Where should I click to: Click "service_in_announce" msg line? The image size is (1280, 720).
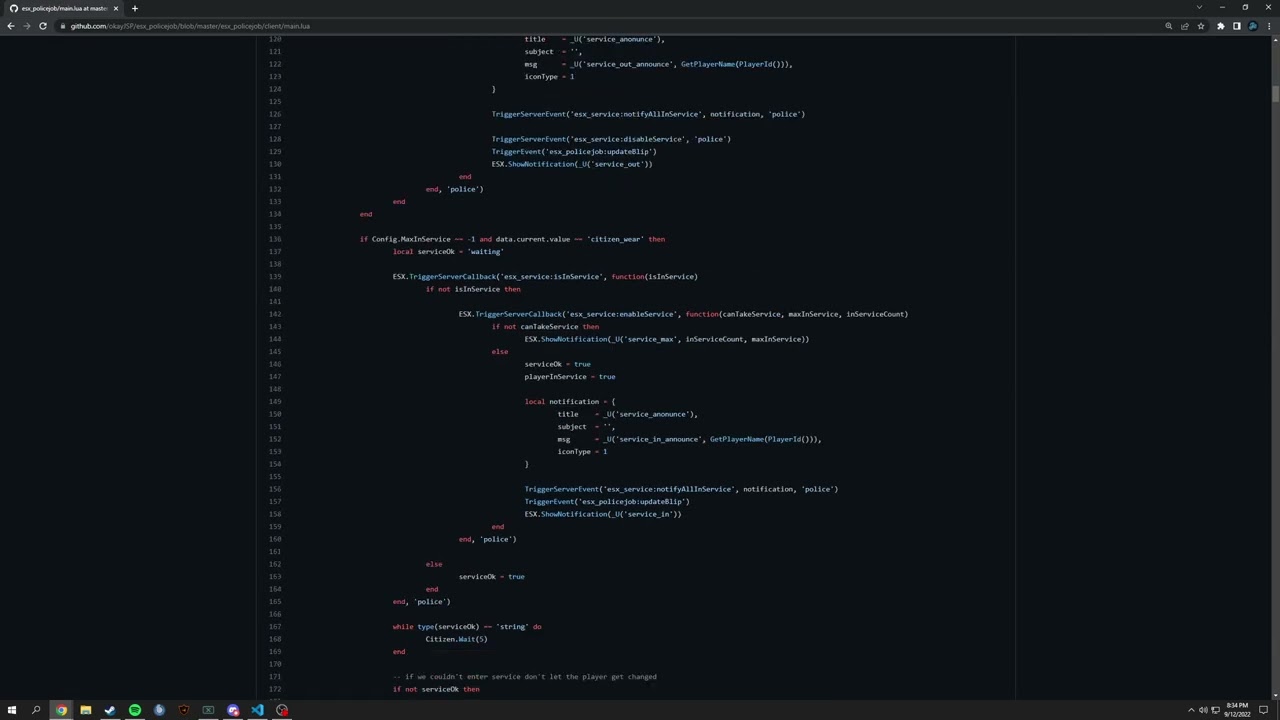(689, 439)
